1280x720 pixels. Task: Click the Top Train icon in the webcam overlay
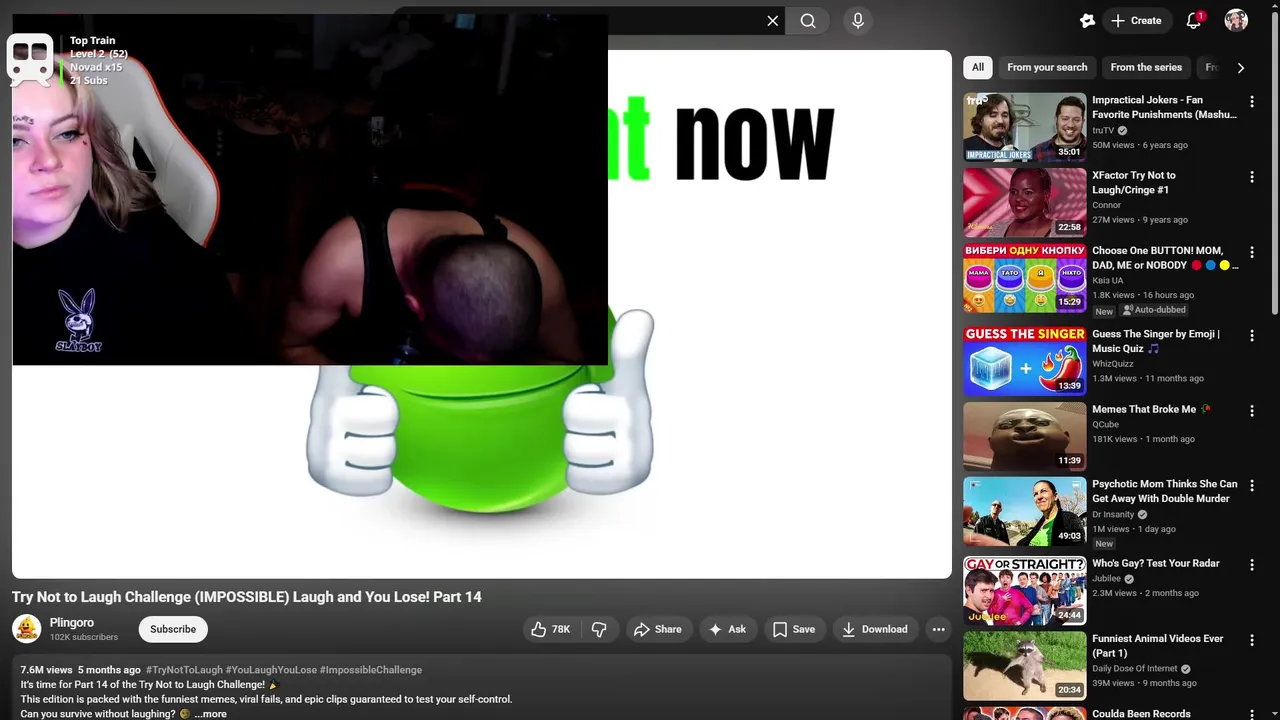(29, 58)
